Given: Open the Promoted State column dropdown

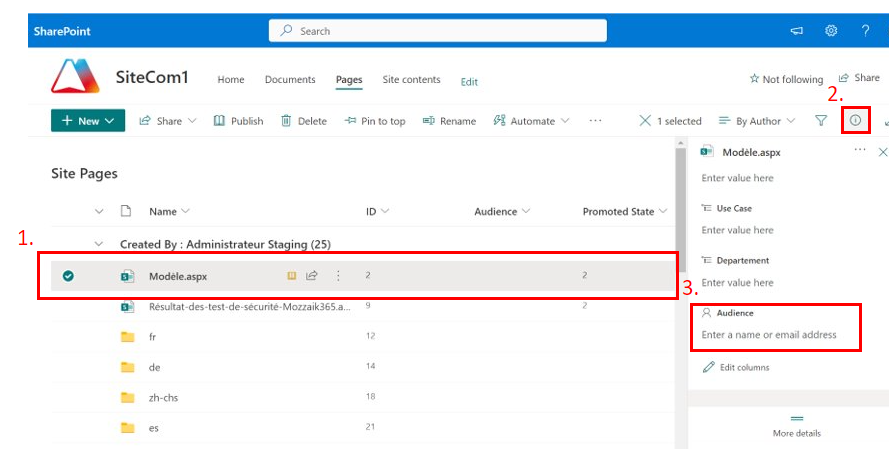Looking at the screenshot, I should coord(663,211).
